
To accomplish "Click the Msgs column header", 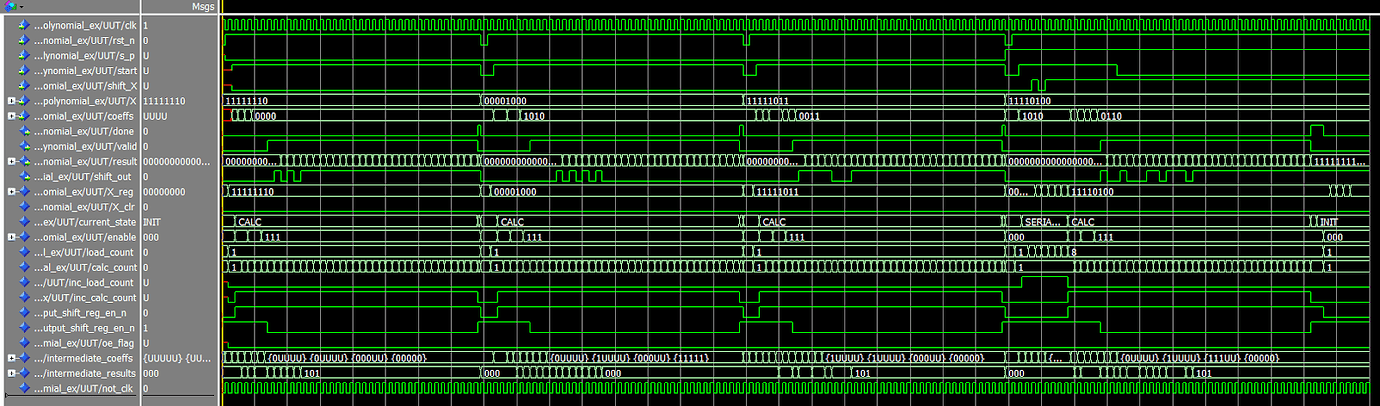I will point(203,7).
